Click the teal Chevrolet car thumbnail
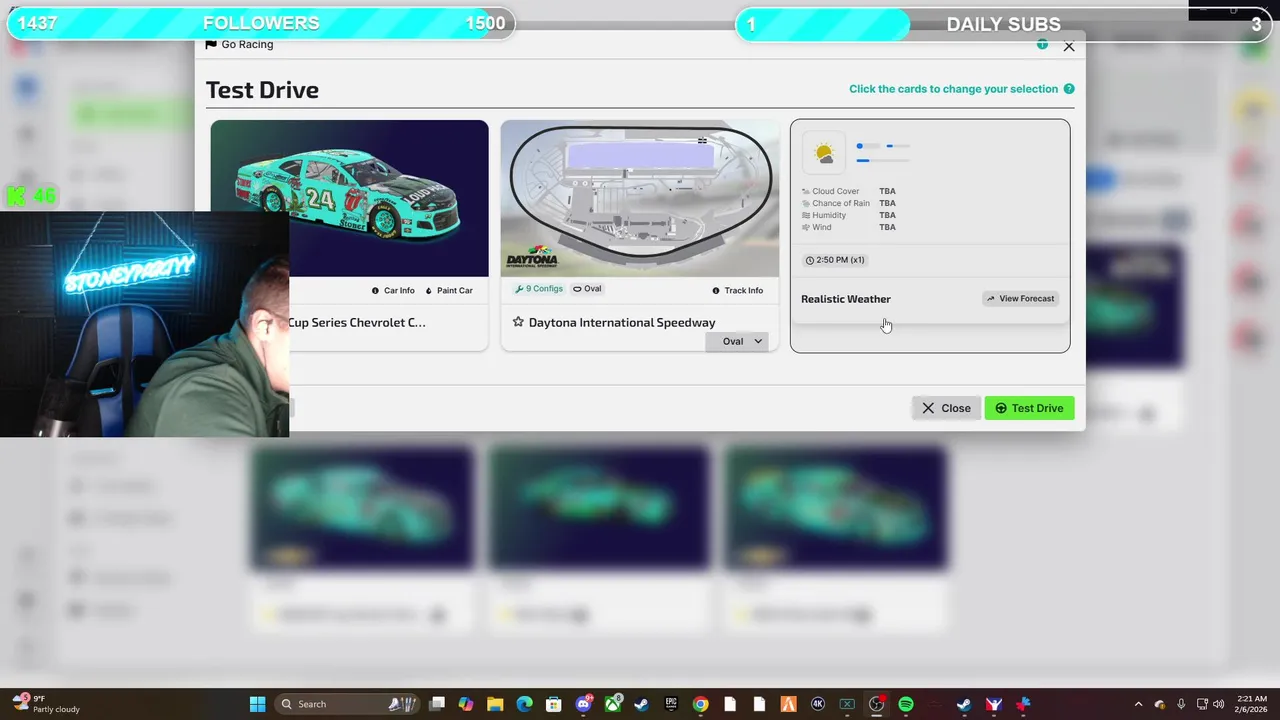 349,198
